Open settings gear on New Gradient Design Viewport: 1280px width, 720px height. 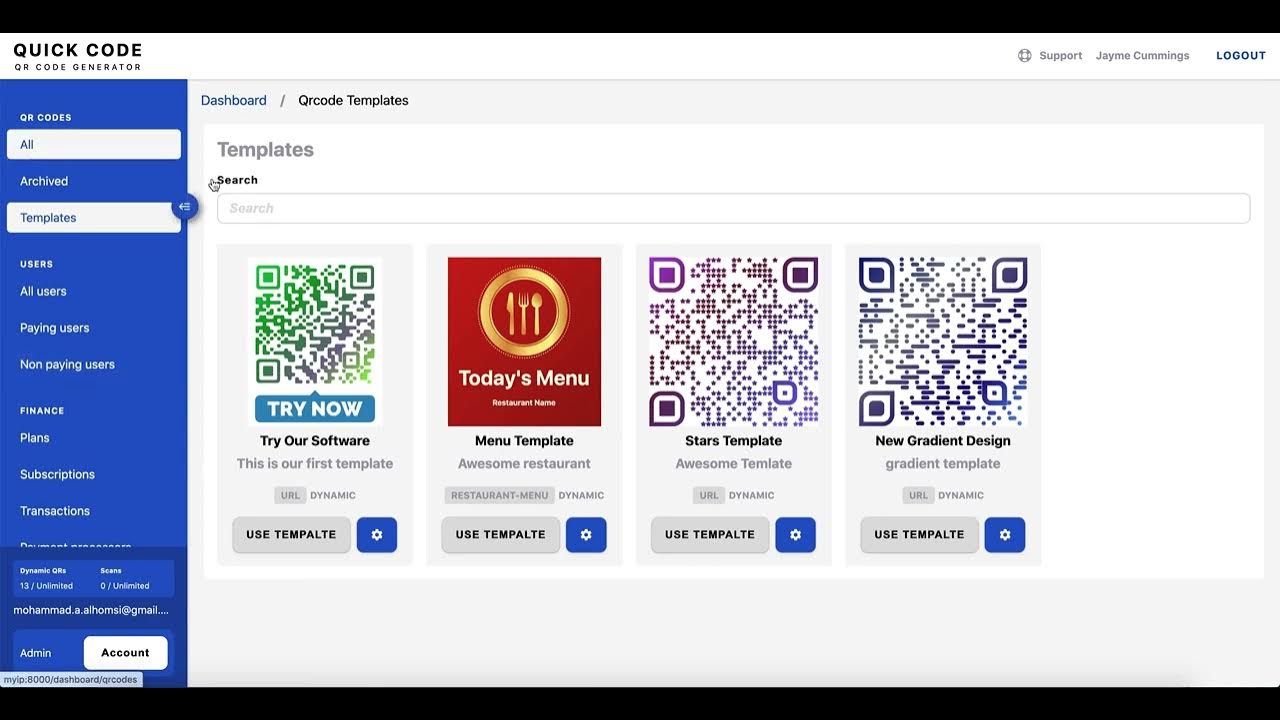pyautogui.click(x=1004, y=535)
